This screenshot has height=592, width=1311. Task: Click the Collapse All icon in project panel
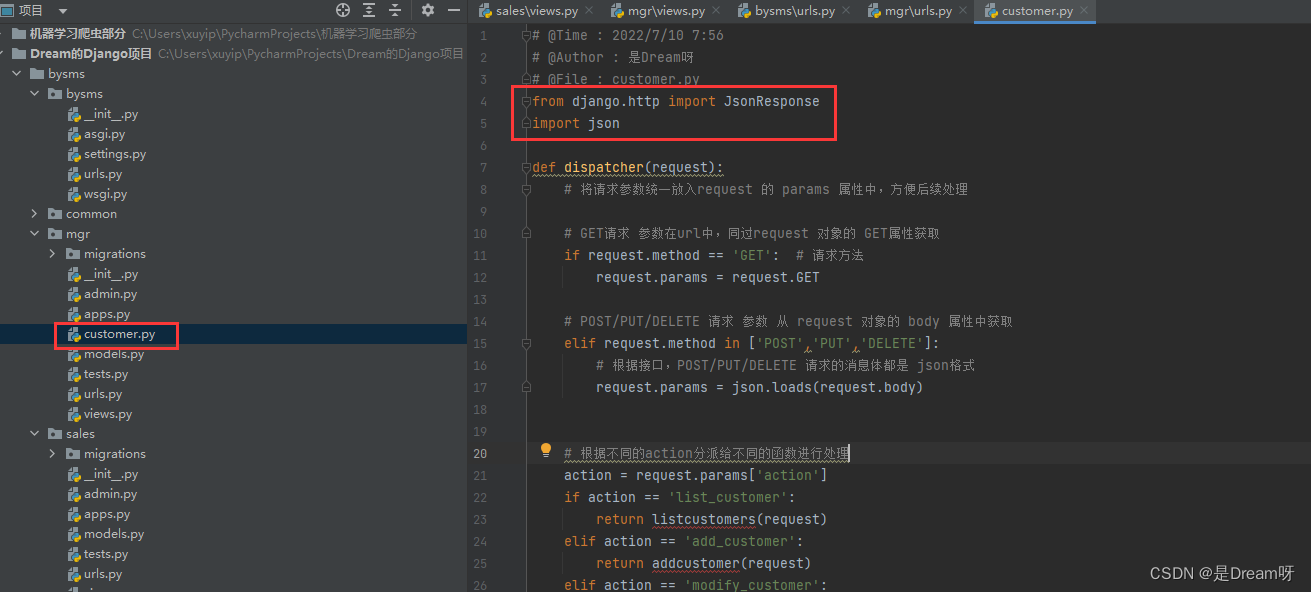395,10
